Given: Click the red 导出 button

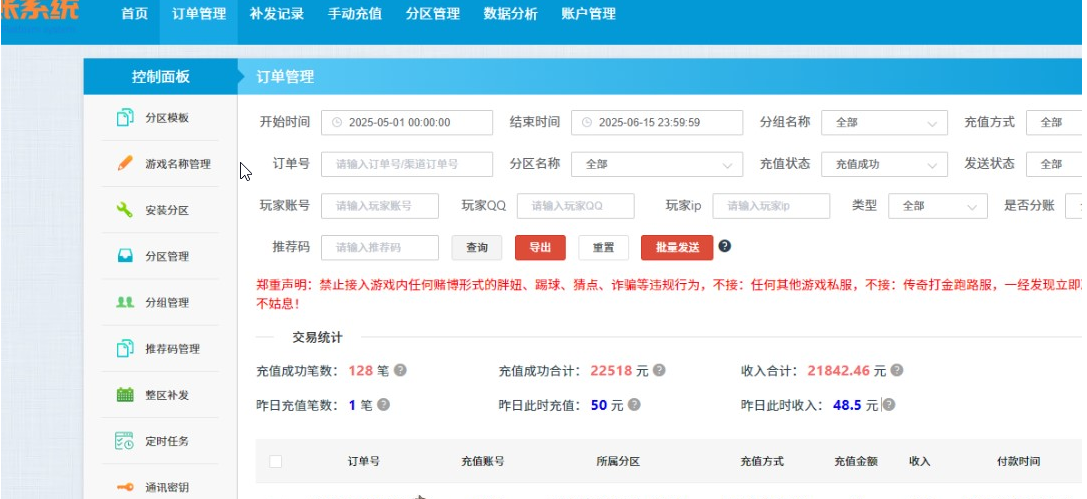Looking at the screenshot, I should (540, 247).
